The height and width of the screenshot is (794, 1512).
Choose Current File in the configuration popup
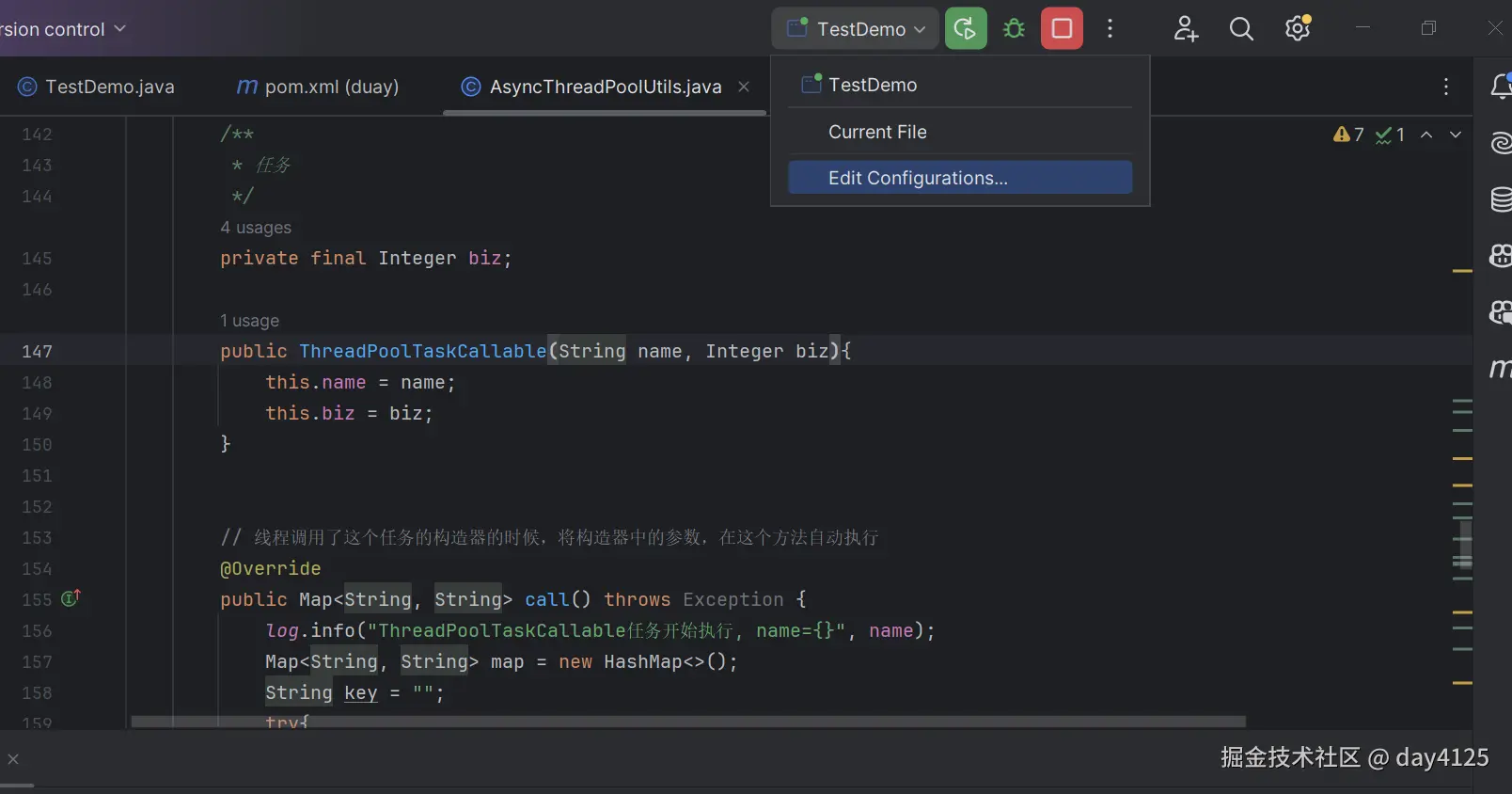pyautogui.click(x=960, y=132)
